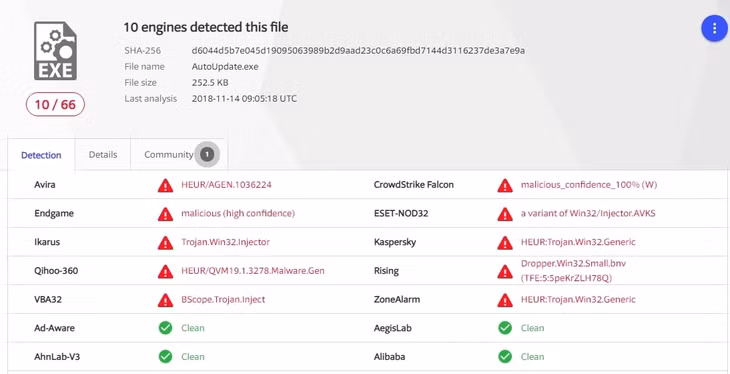Open the blue three-dot options menu
This screenshot has width=730, height=374.
714,28
